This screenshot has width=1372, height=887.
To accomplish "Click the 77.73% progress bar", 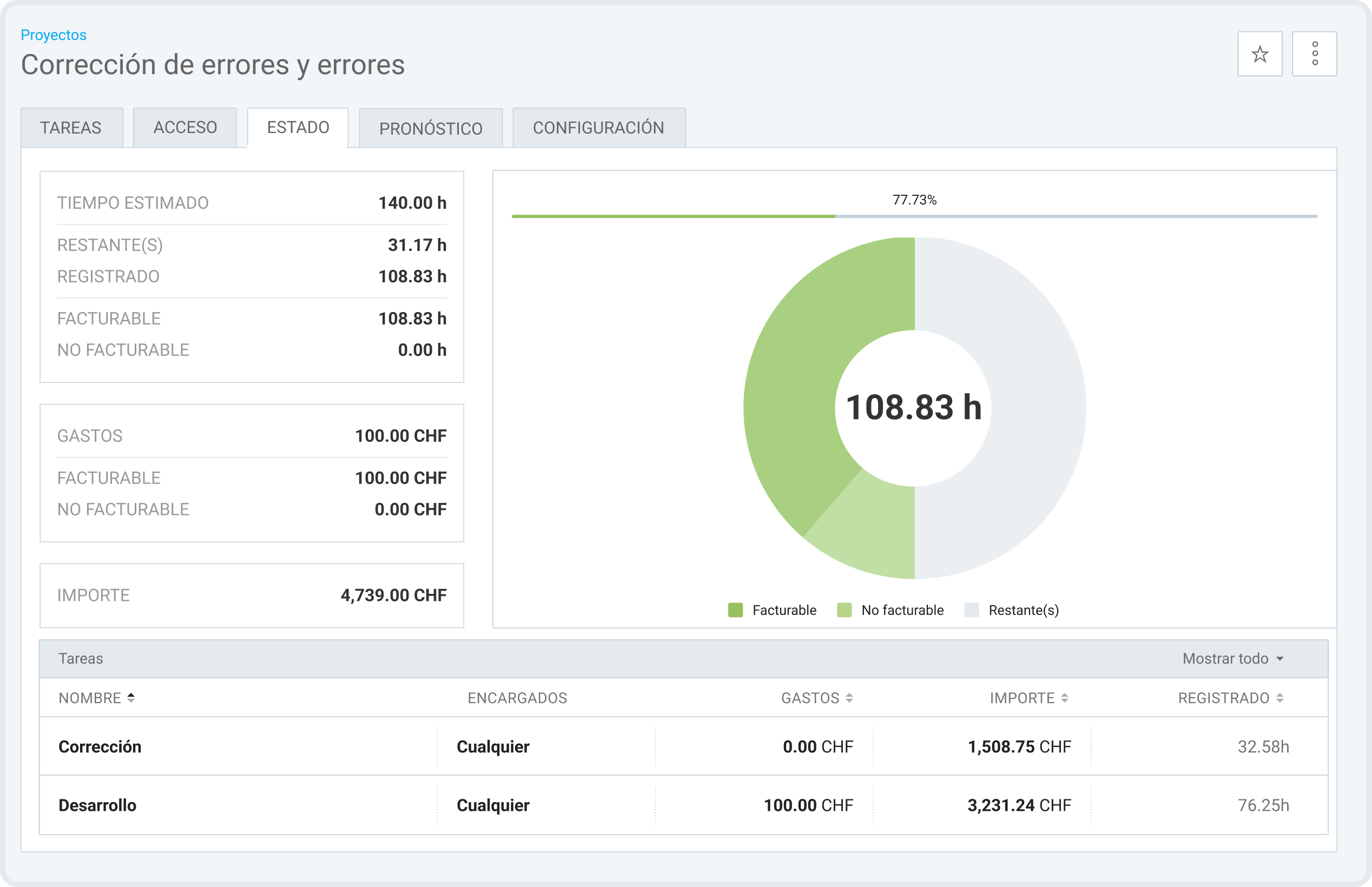I will coord(914,216).
